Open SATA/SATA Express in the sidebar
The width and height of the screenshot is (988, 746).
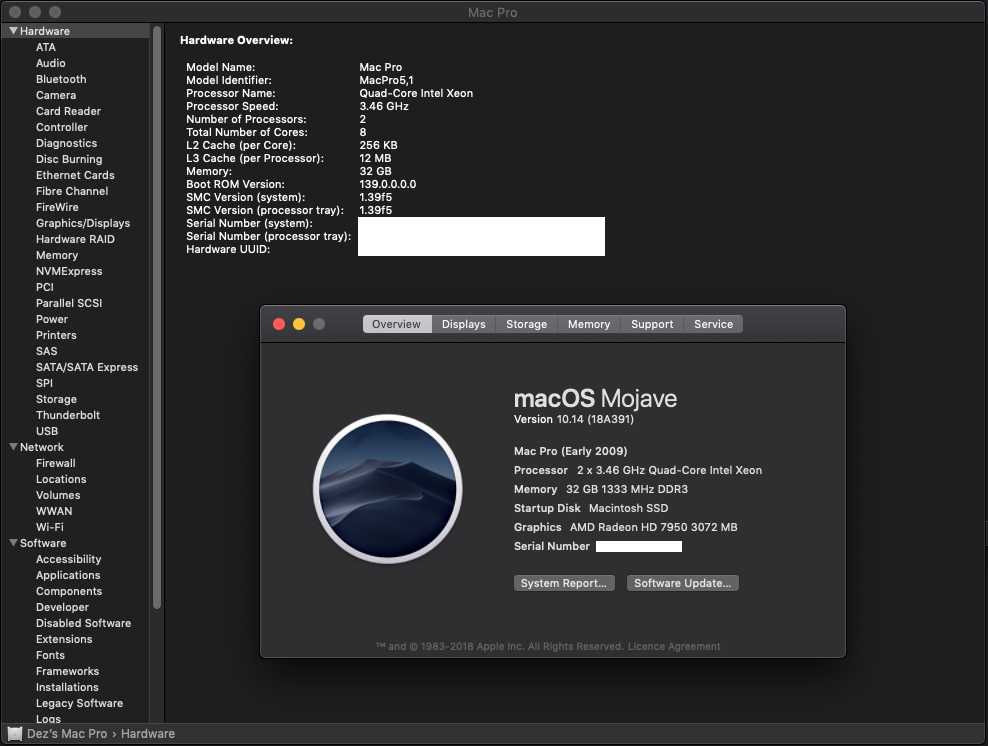tap(87, 367)
